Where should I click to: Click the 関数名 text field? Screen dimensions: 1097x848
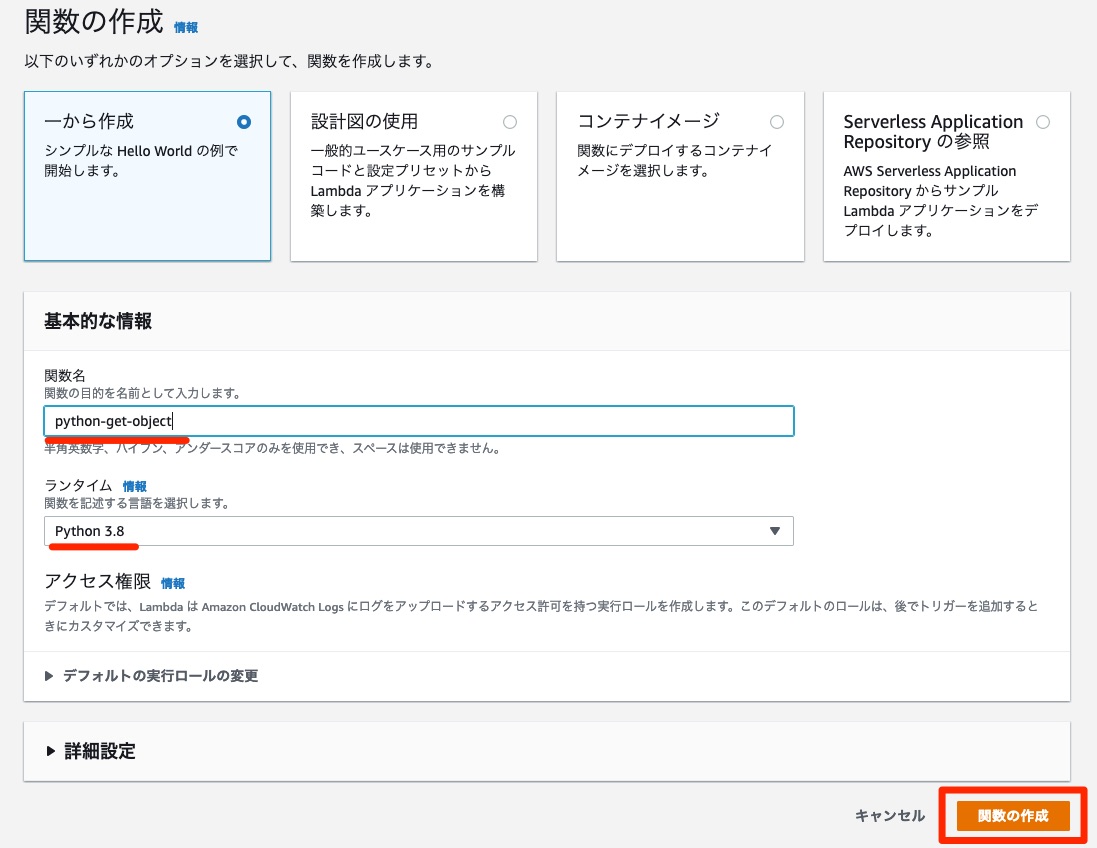(418, 421)
